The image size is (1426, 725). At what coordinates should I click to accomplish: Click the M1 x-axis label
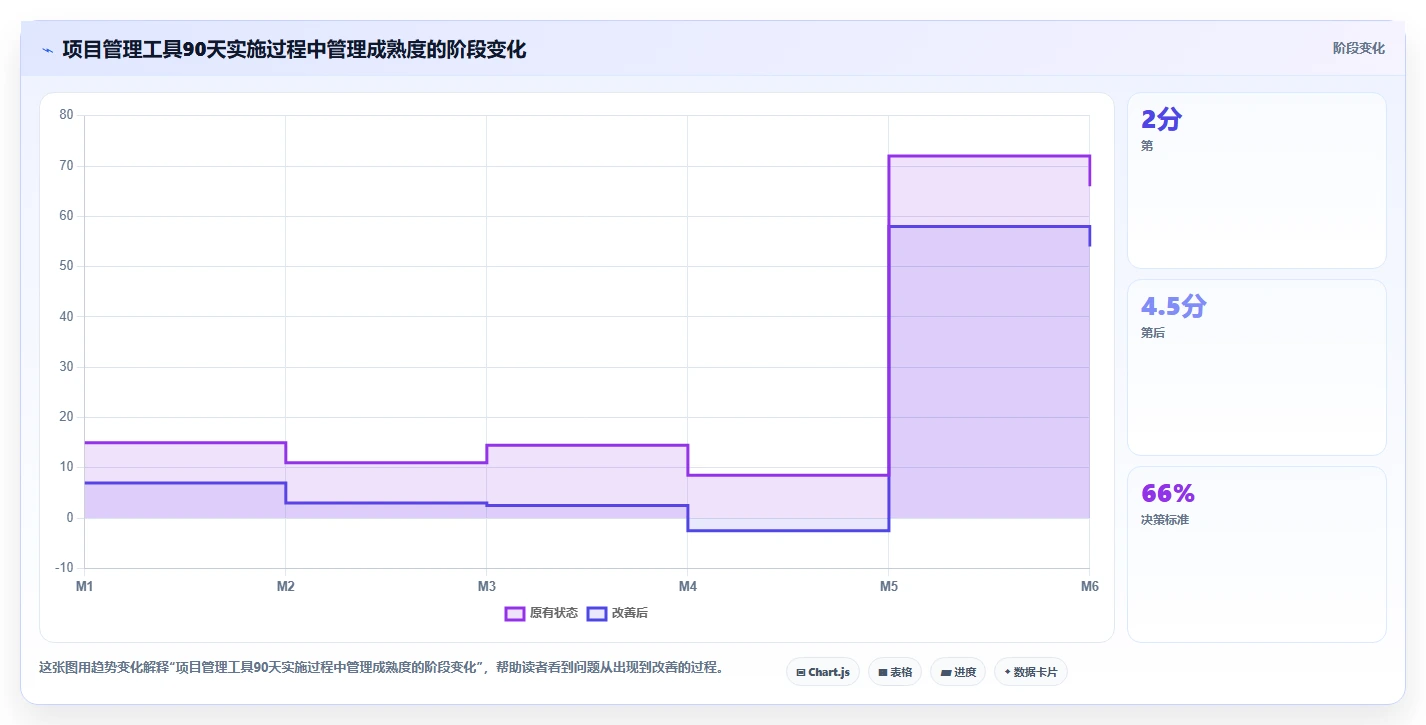click(x=85, y=586)
